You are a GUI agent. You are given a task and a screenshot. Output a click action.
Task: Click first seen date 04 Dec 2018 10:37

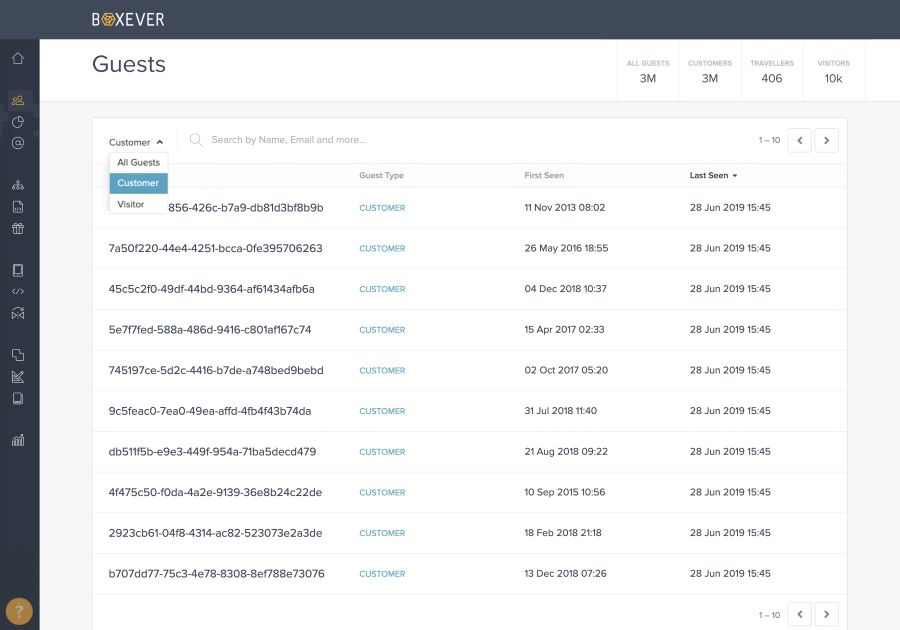pyautogui.click(x=565, y=289)
